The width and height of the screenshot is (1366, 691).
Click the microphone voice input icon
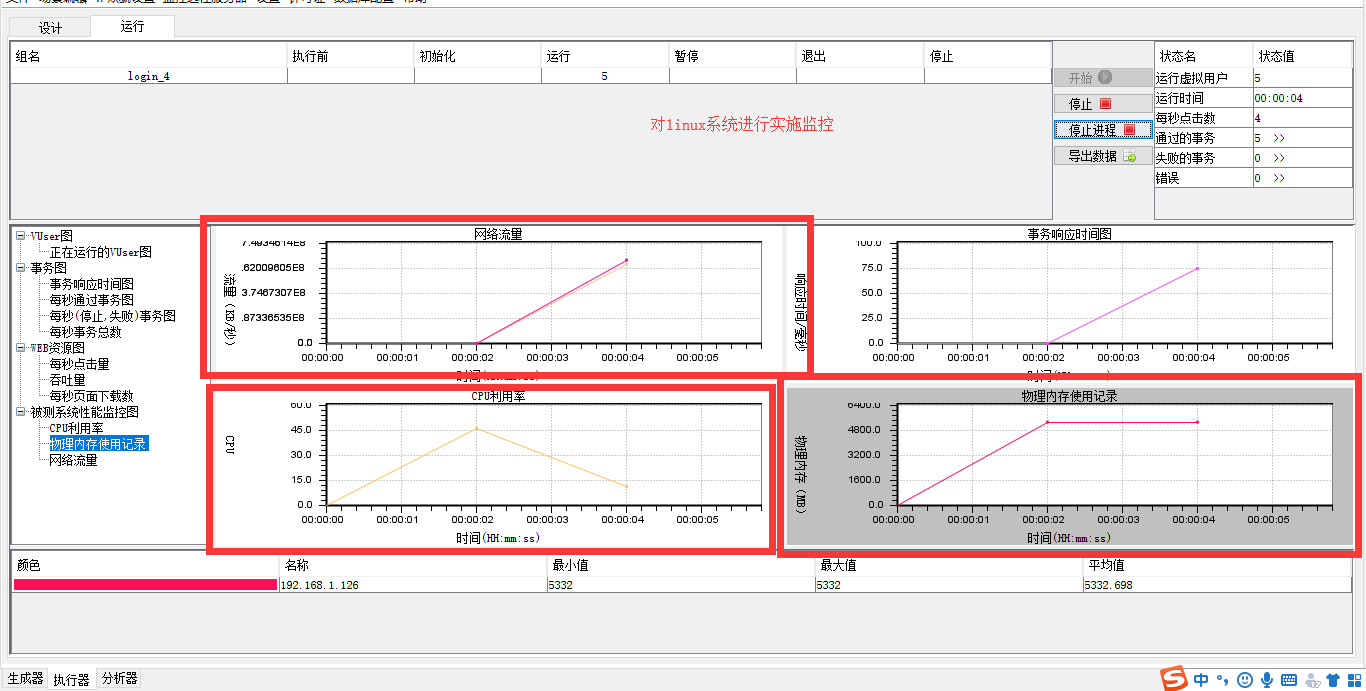[x=1267, y=680]
